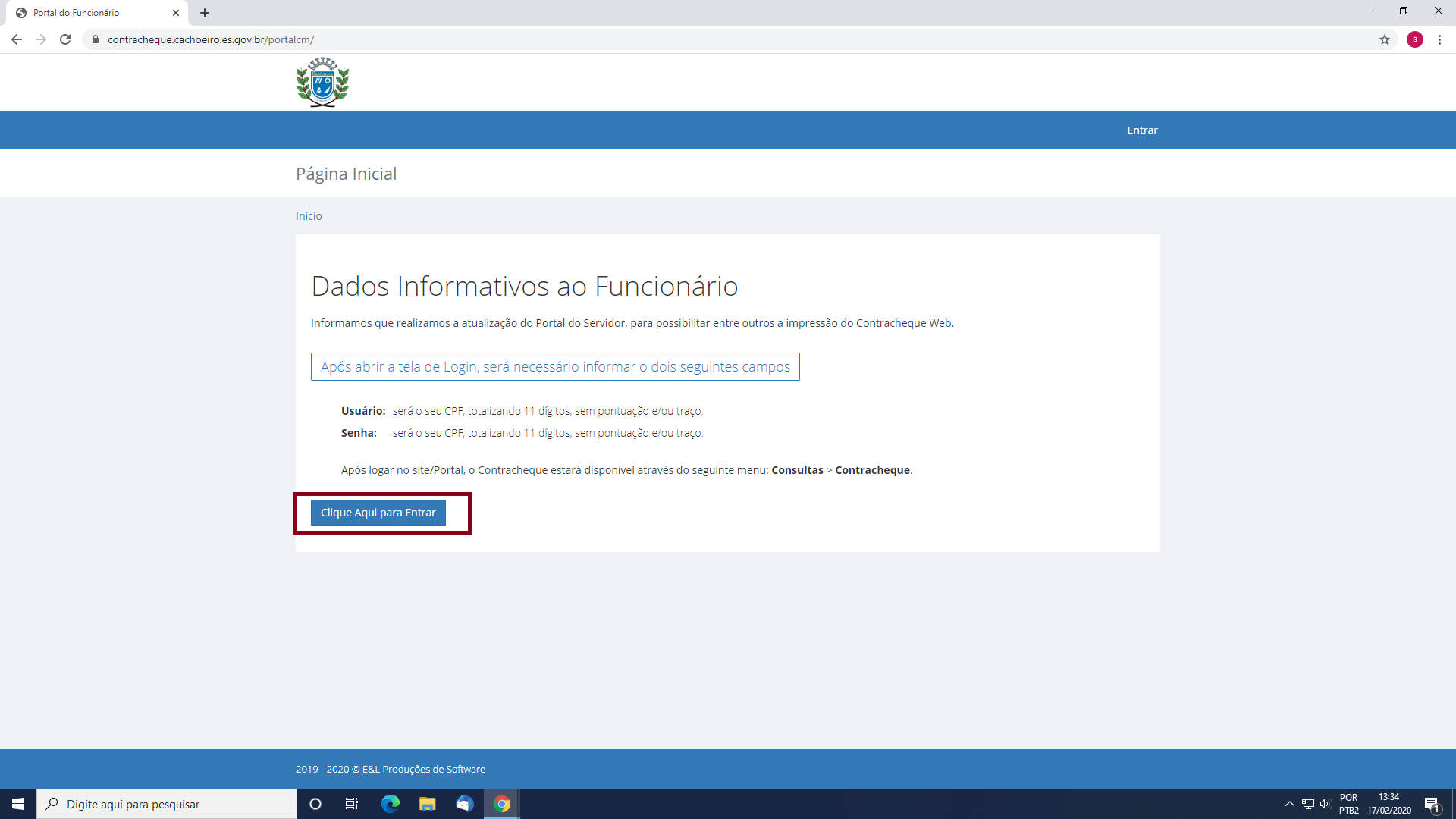Screen dimensions: 1456x819
Task: Open new browser tab with plus
Action: pos(205,13)
